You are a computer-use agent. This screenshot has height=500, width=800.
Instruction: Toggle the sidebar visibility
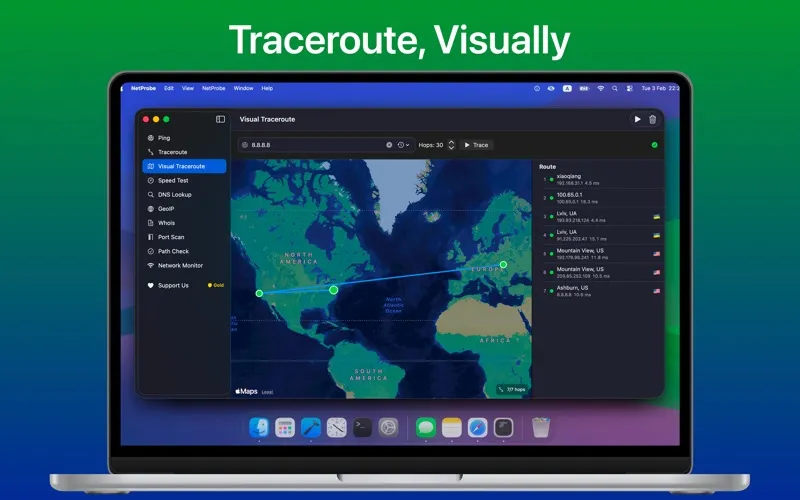(x=220, y=119)
